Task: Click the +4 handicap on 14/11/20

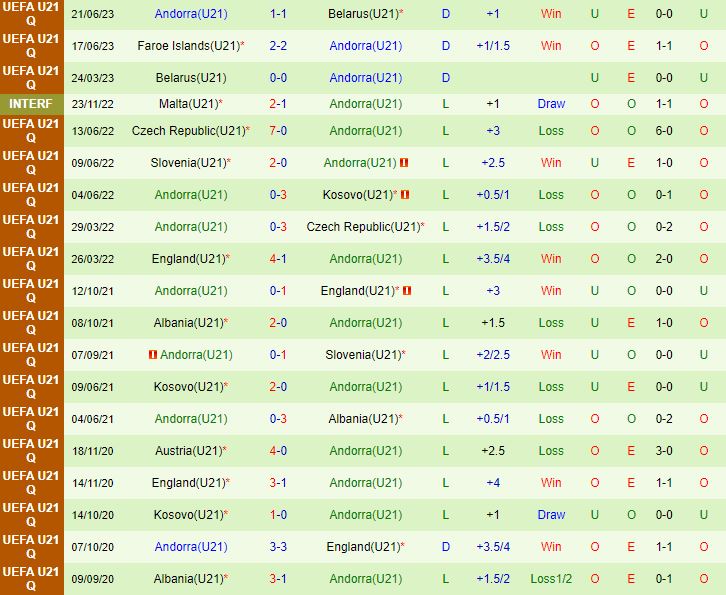Action: (x=493, y=482)
